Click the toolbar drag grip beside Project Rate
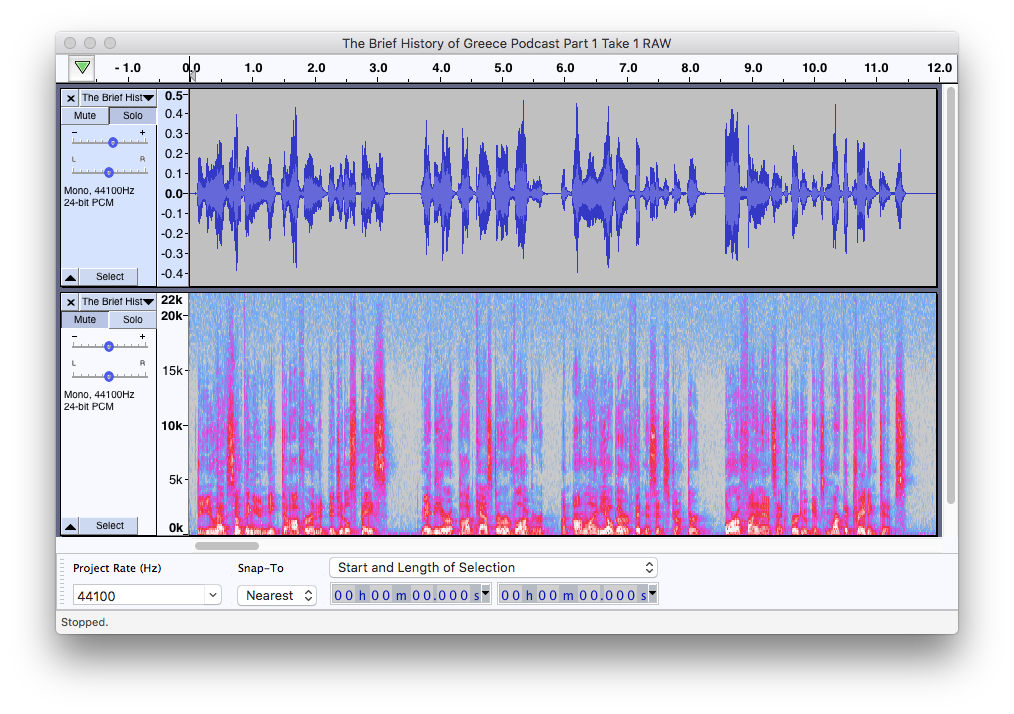Image resolution: width=1014 pixels, height=714 pixels. (x=63, y=580)
